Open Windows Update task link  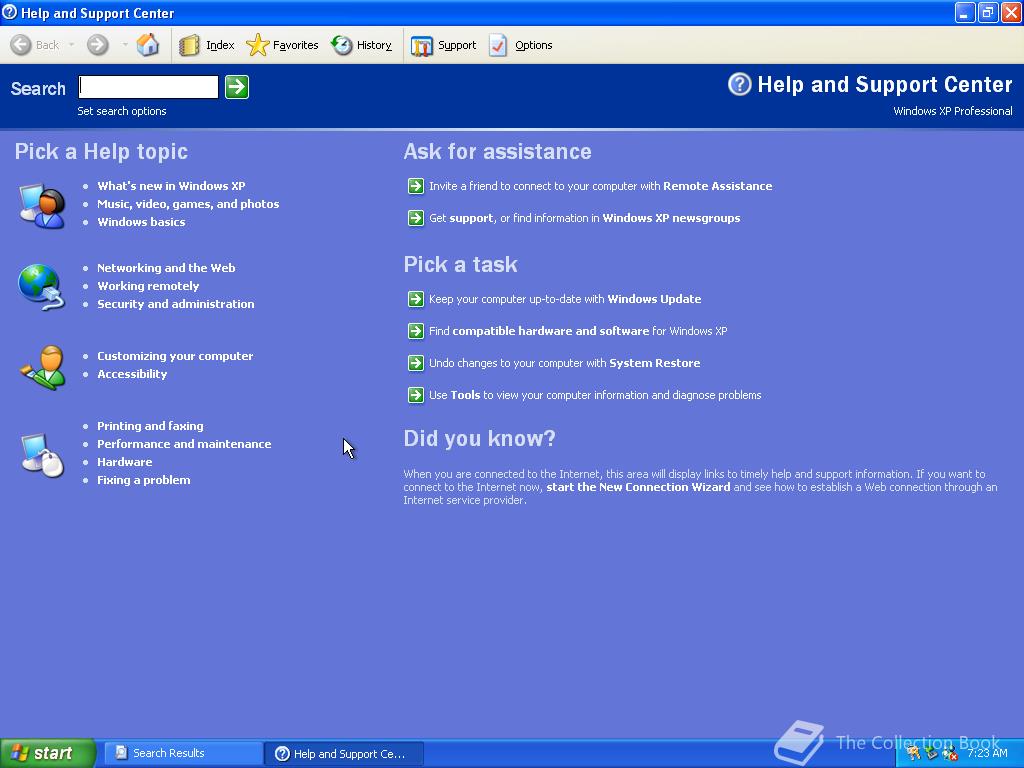click(565, 299)
